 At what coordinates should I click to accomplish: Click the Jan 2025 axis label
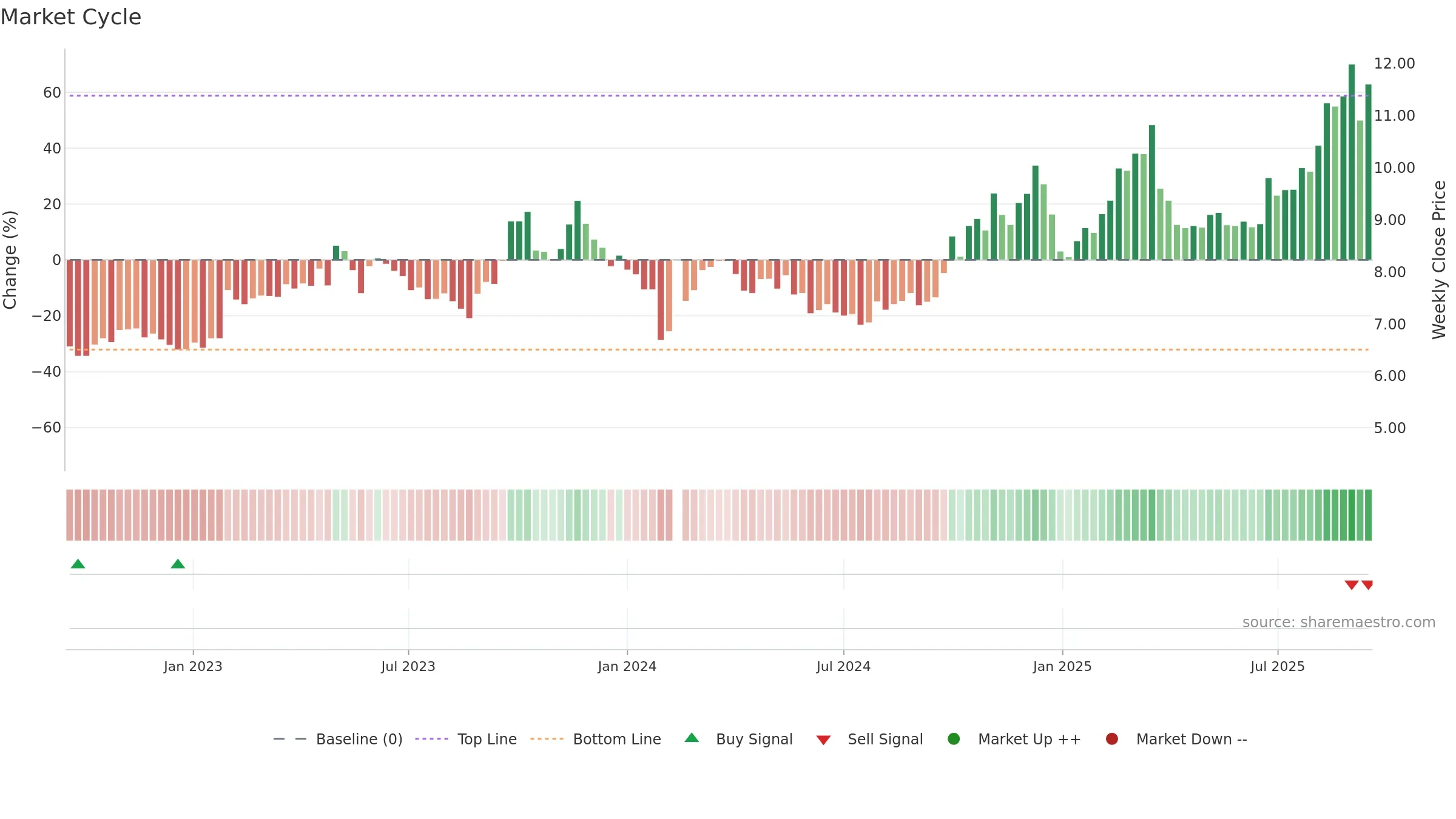coord(1062,667)
